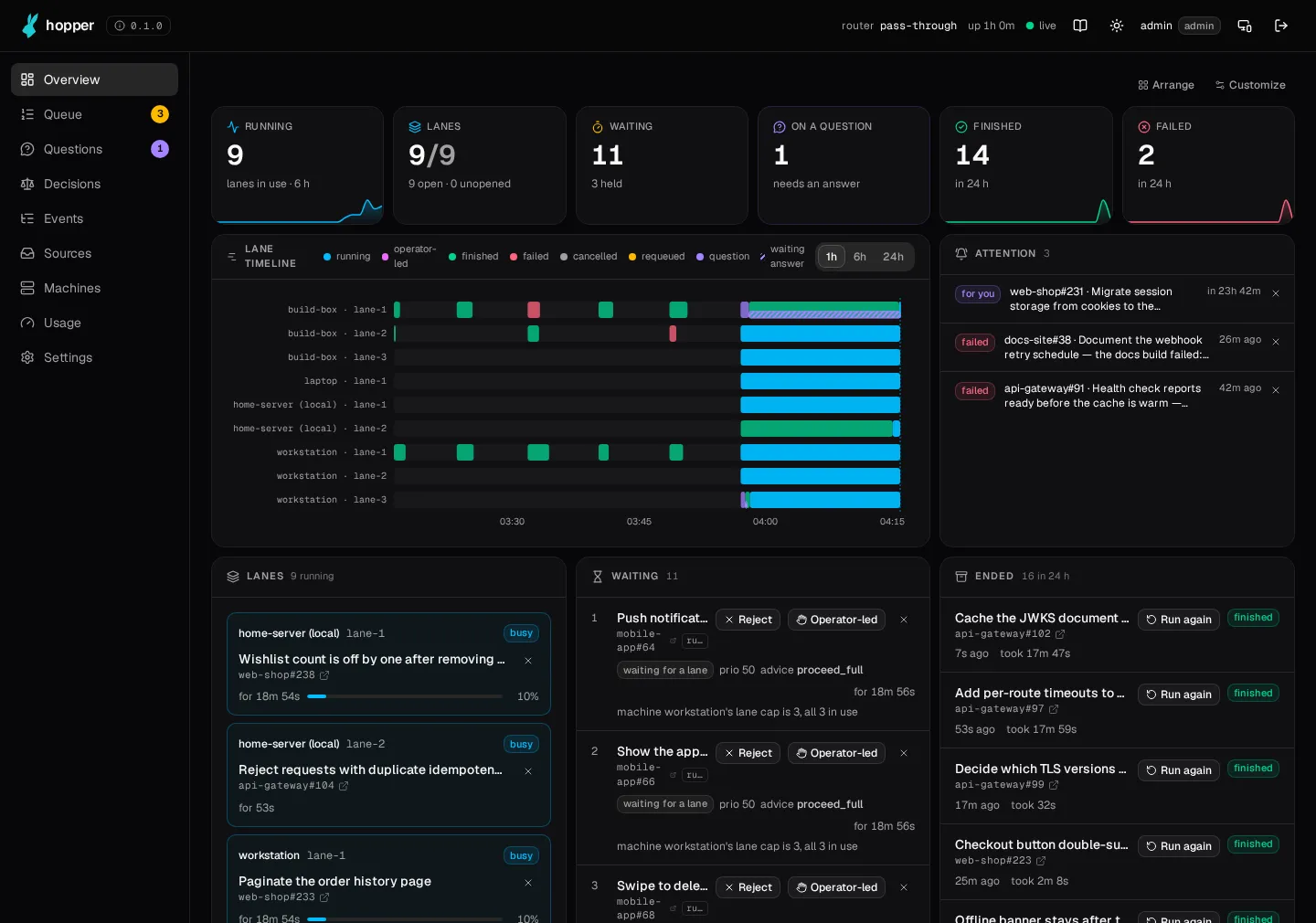Go to Decisions in sidebar
The height and width of the screenshot is (923, 1316).
pyautogui.click(x=94, y=184)
